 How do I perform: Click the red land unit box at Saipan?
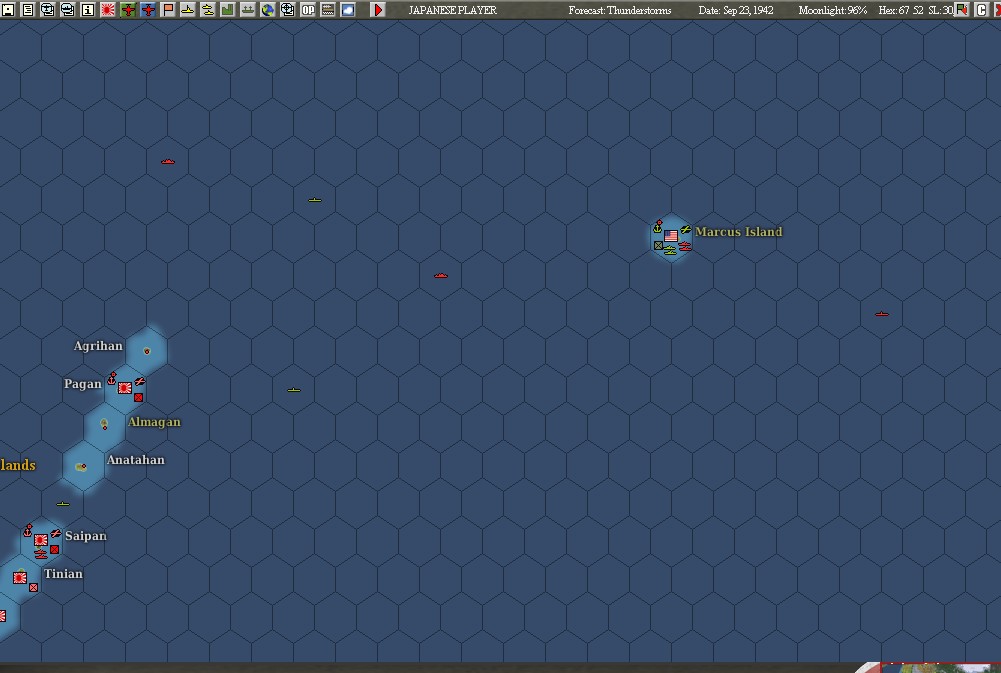(55, 549)
